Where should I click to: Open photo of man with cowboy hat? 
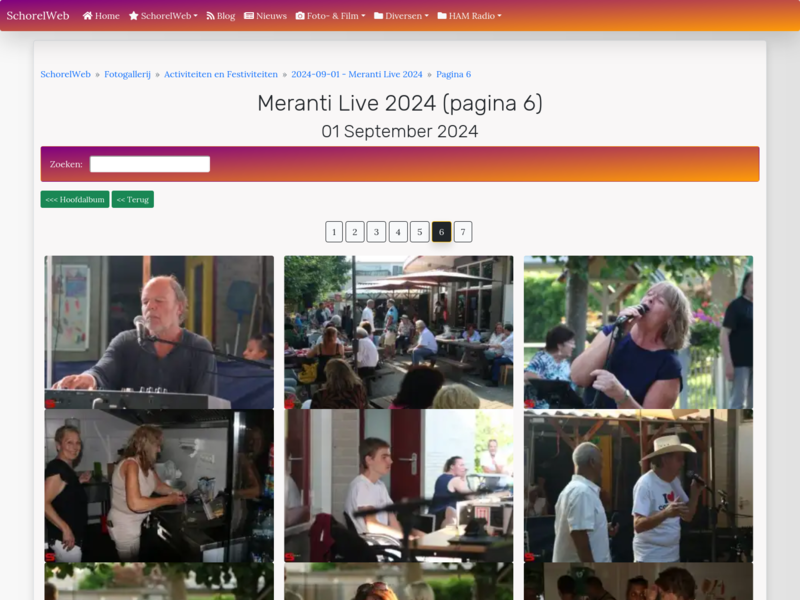pos(638,486)
